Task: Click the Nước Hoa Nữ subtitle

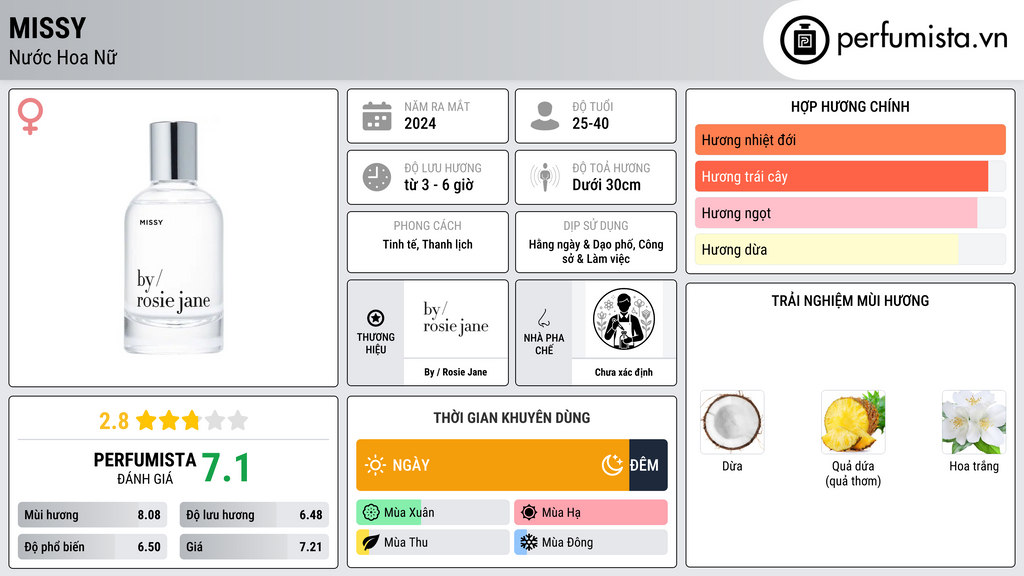Action: (x=63, y=57)
